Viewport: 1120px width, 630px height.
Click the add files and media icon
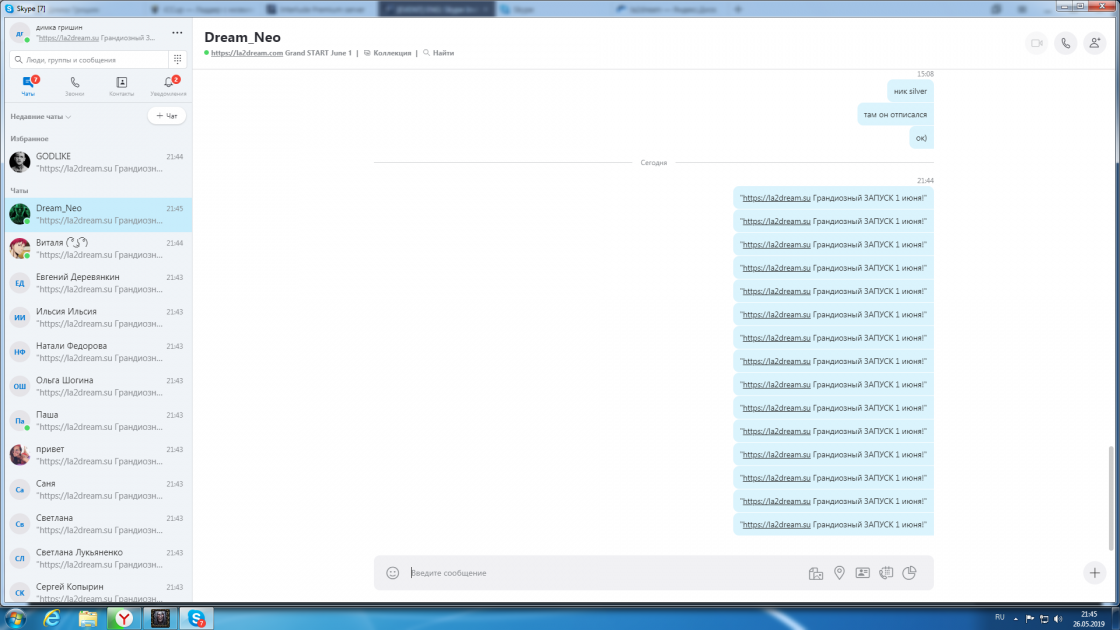(x=816, y=573)
